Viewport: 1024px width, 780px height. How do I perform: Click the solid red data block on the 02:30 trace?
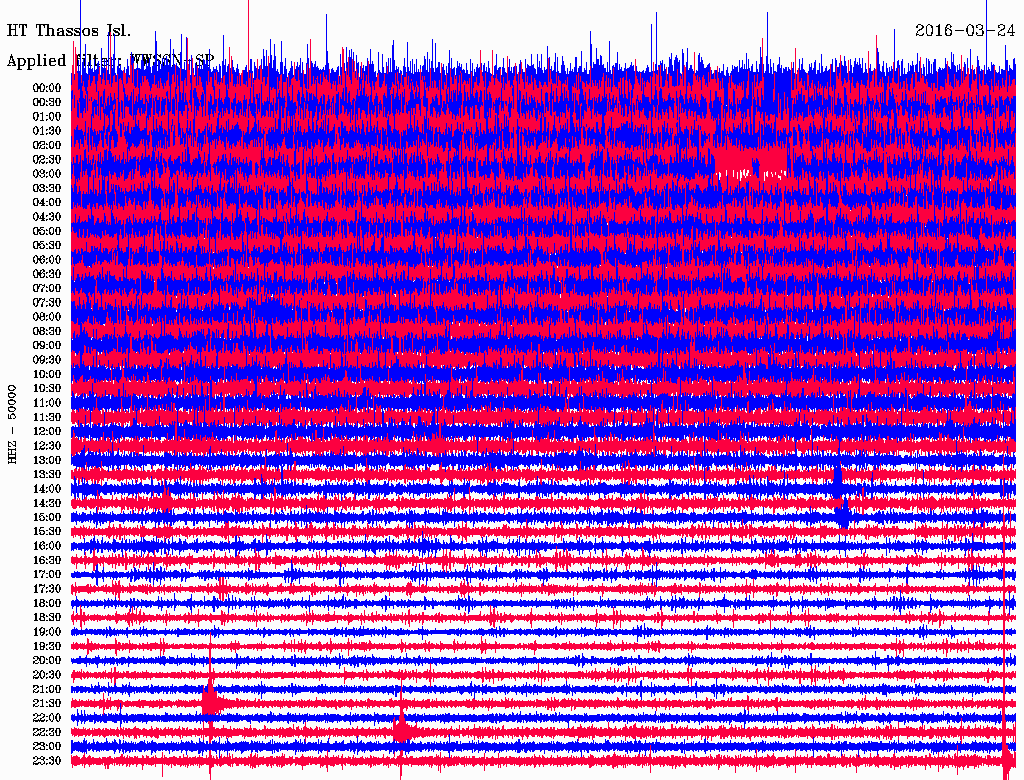(x=750, y=160)
